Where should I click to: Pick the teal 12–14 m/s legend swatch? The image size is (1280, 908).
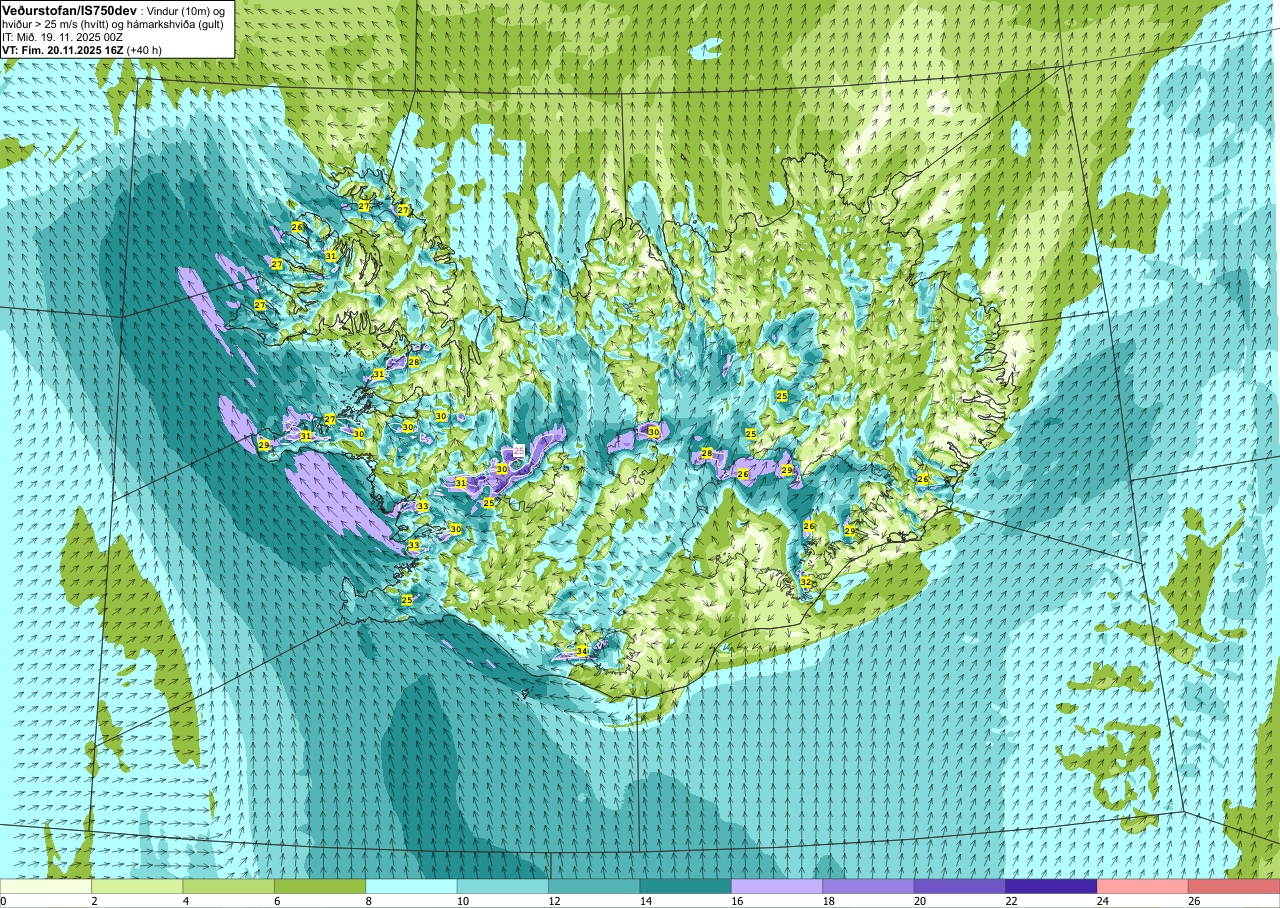tap(594, 886)
